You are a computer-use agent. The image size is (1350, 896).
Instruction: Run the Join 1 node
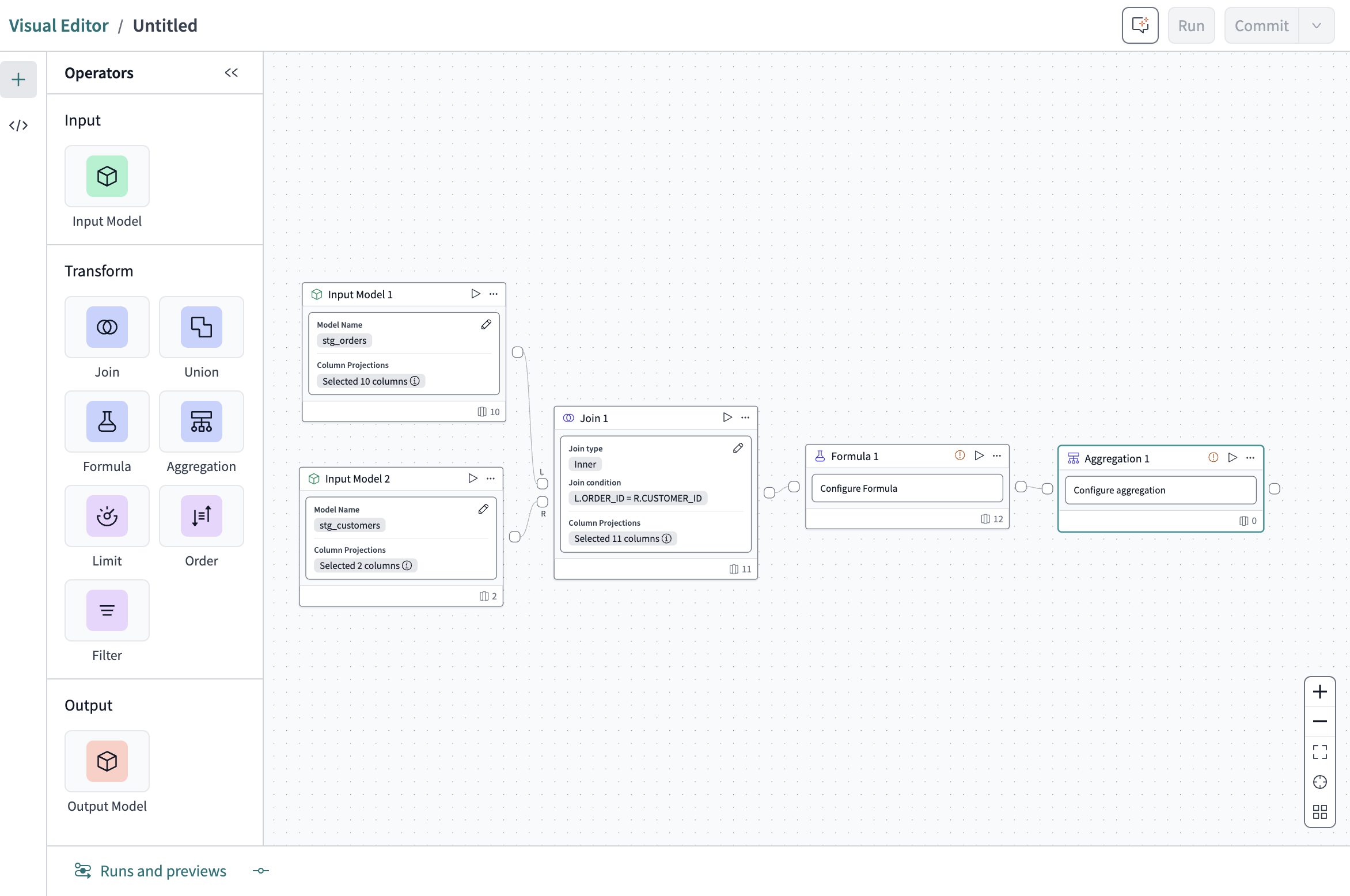coord(727,417)
